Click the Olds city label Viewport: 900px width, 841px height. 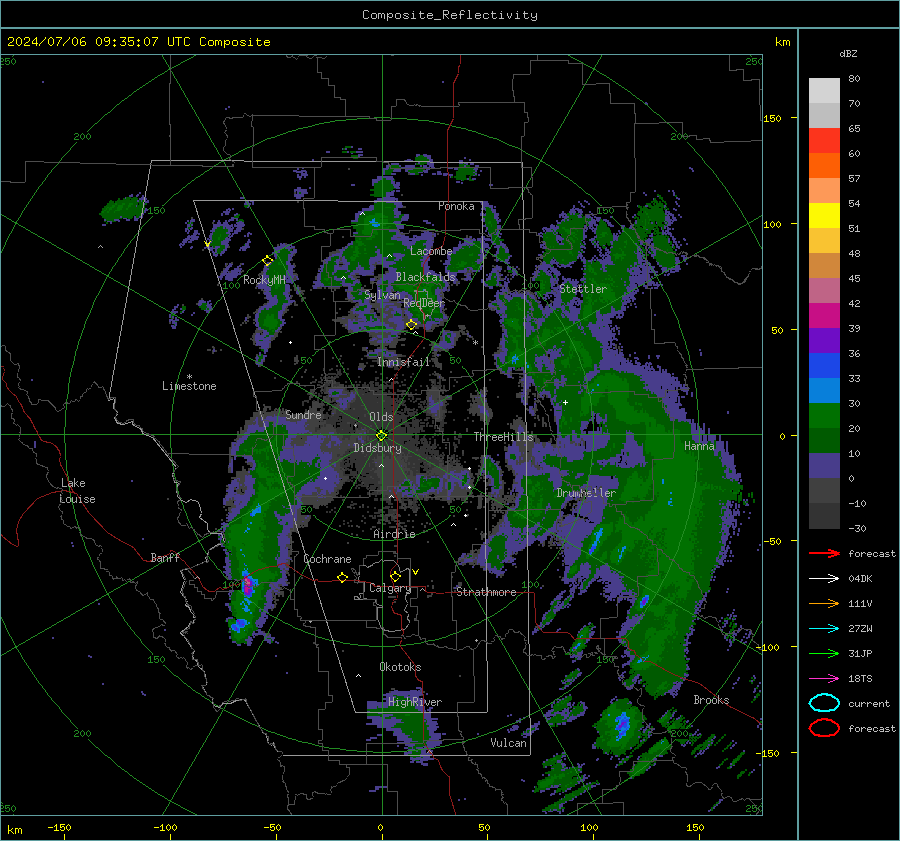pos(381,417)
